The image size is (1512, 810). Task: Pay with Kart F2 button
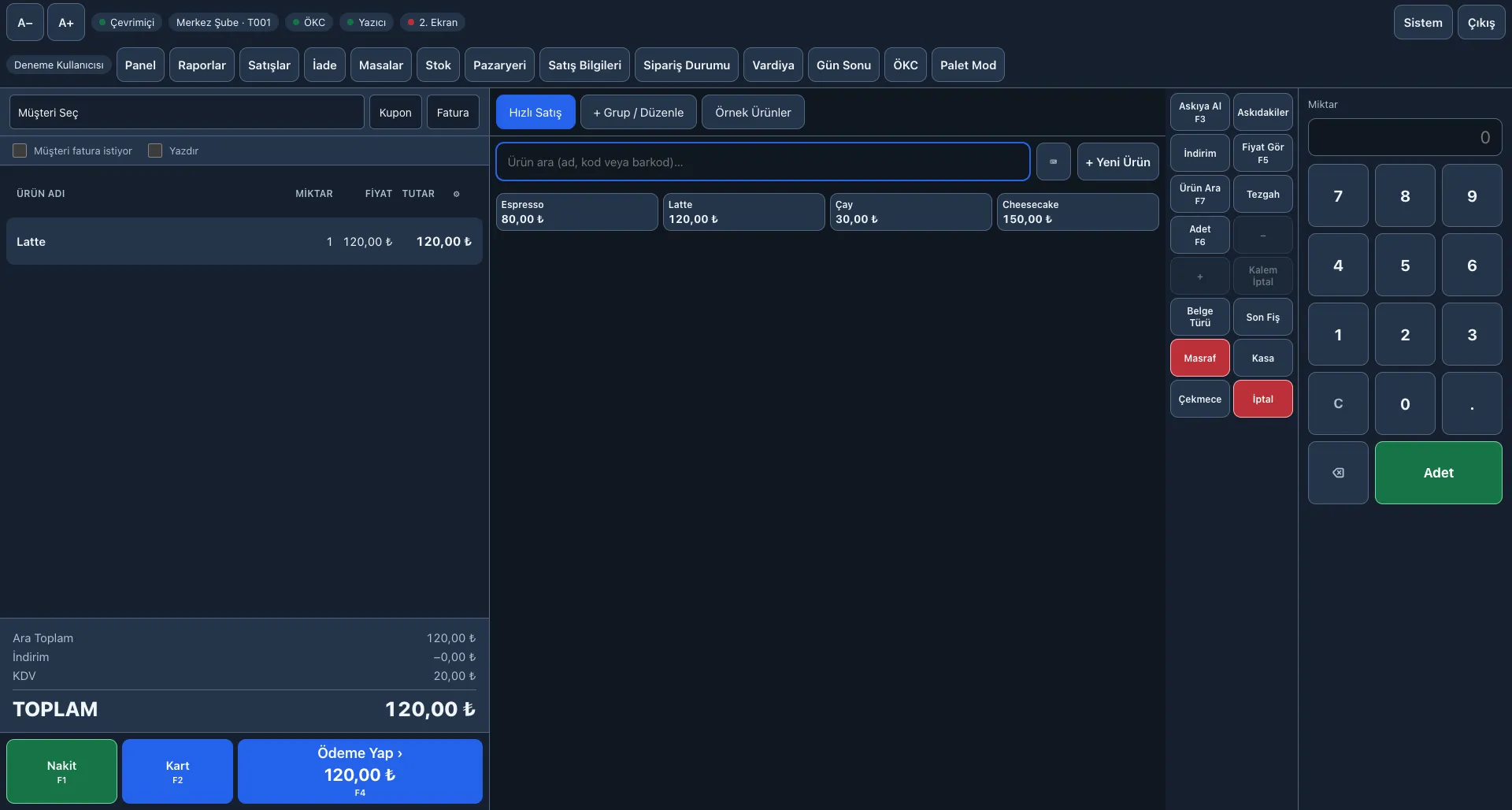177,771
